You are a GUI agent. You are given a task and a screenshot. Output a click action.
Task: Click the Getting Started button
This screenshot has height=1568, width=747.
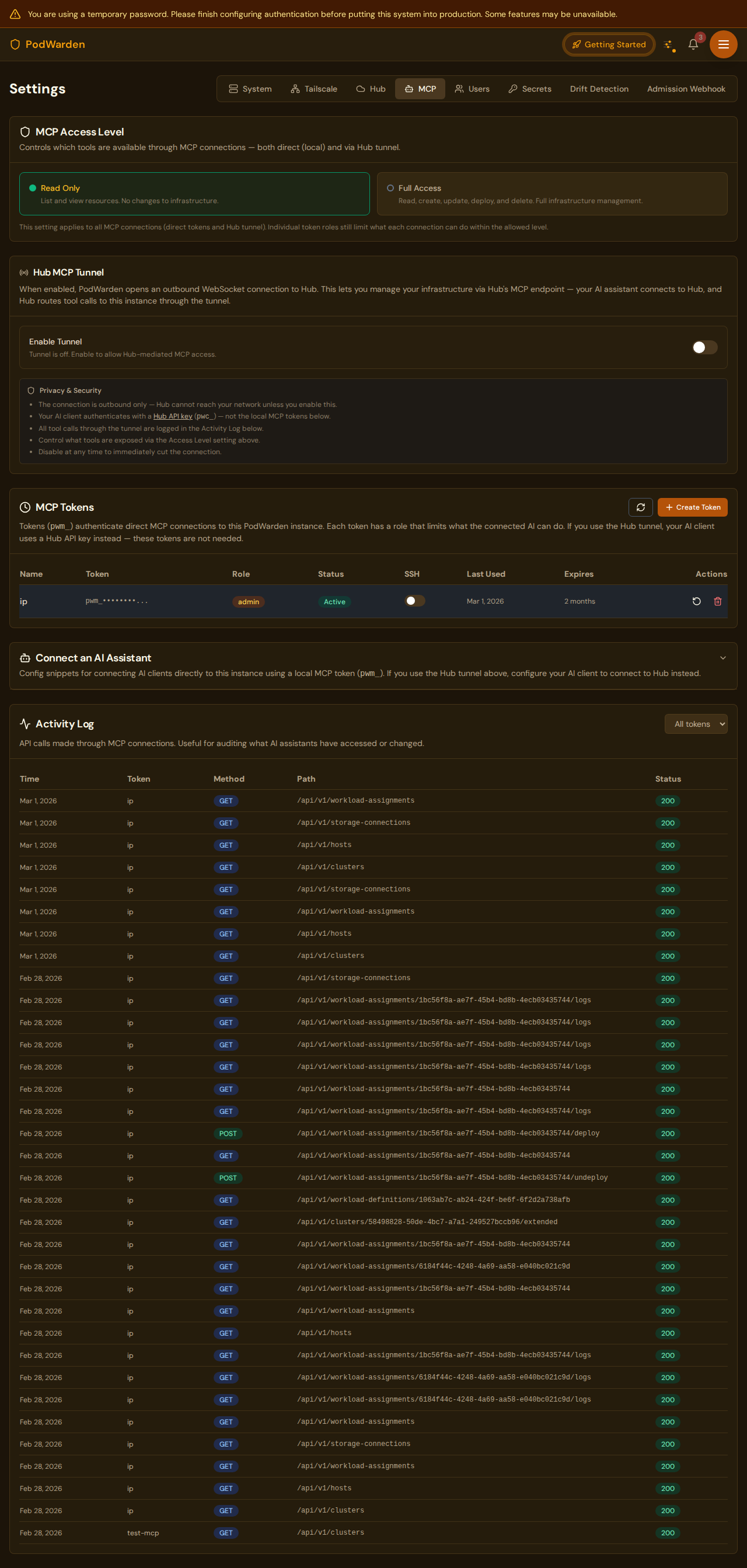pos(609,44)
